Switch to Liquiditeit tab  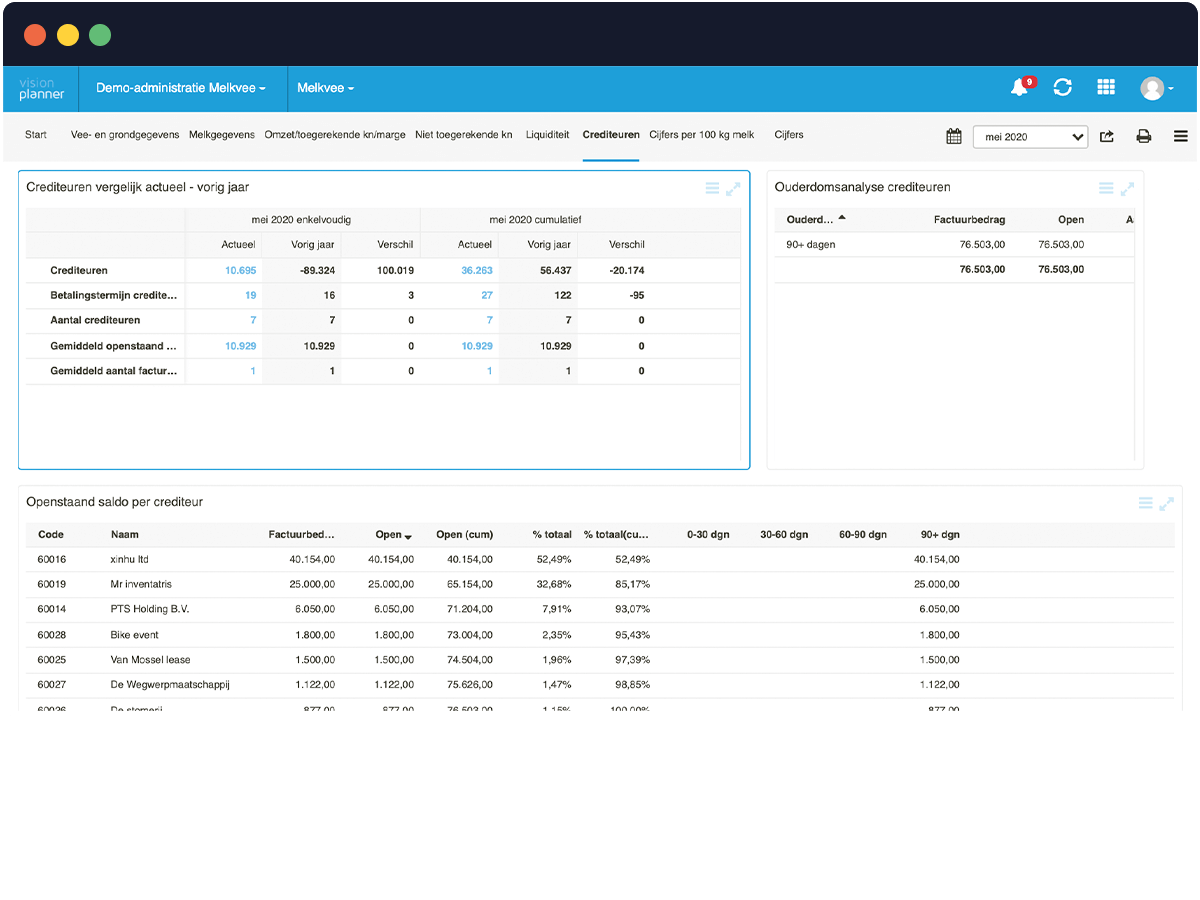click(548, 134)
